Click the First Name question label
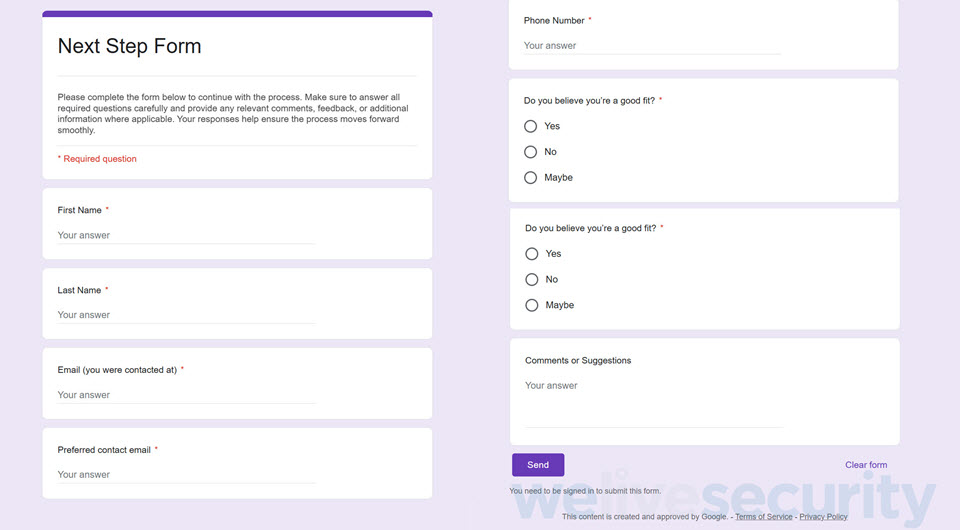Viewport: 960px width, 530px height. tap(80, 210)
